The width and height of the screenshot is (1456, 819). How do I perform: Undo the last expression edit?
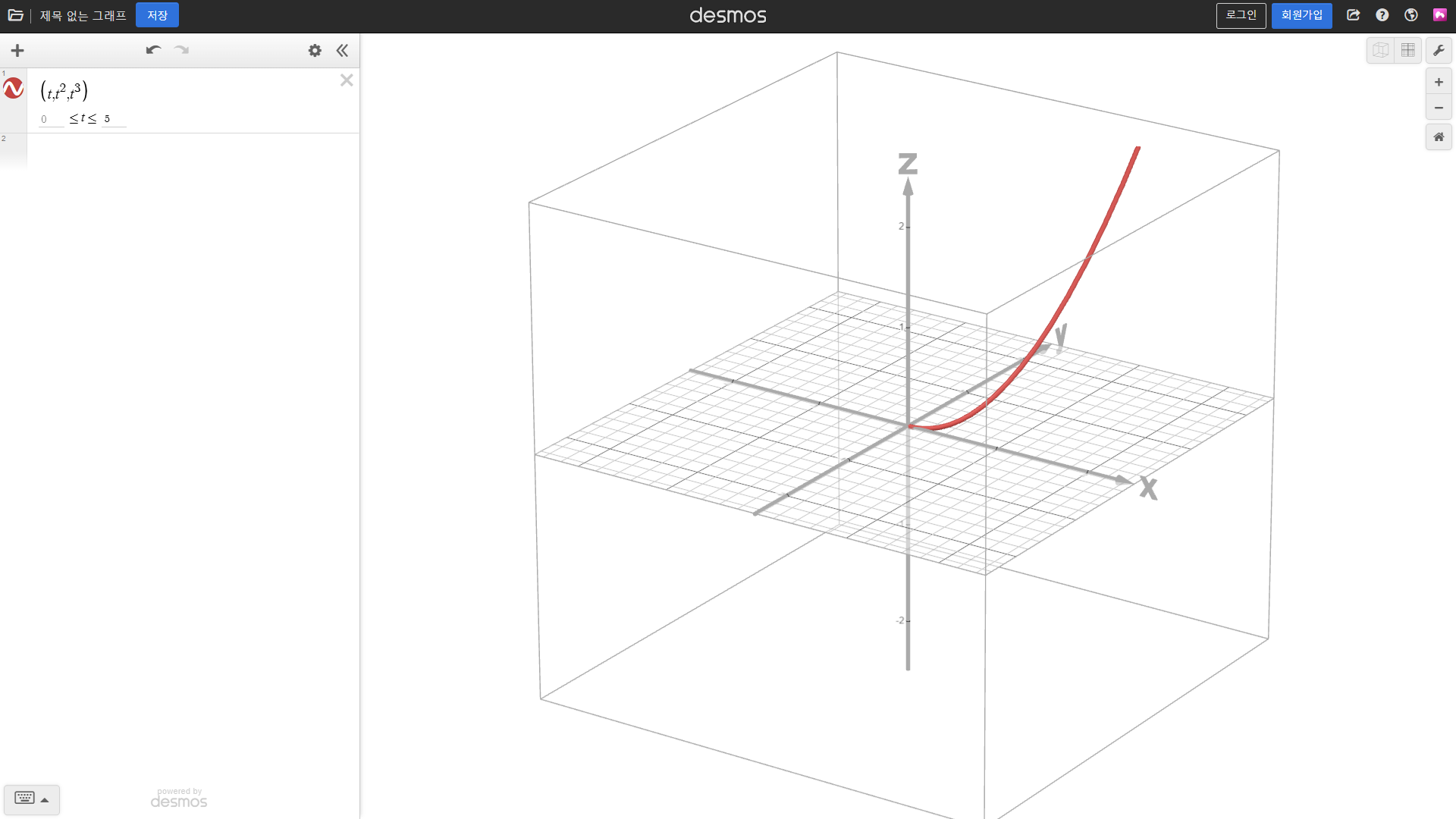(153, 50)
